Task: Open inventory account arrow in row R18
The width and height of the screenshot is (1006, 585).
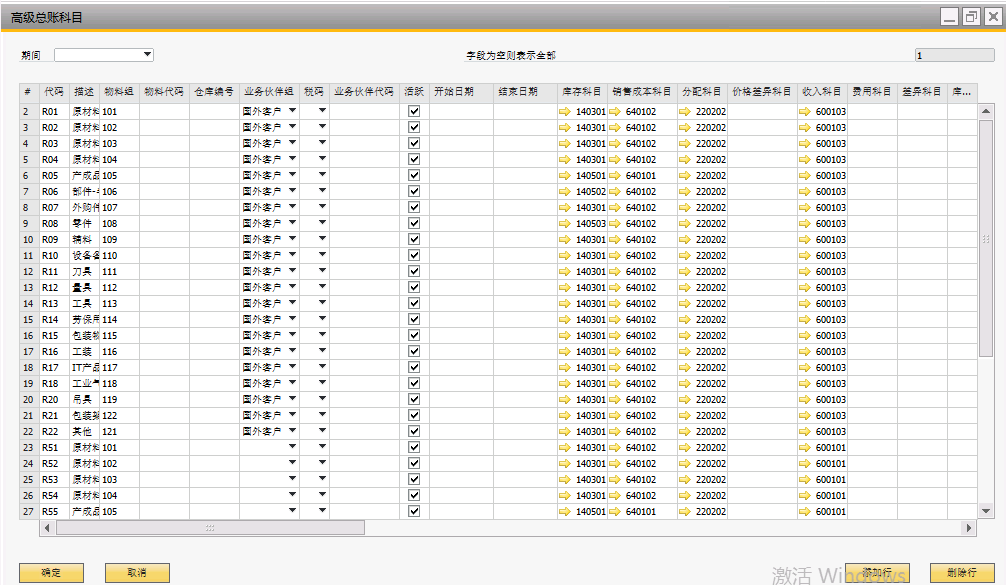Action: tap(565, 384)
